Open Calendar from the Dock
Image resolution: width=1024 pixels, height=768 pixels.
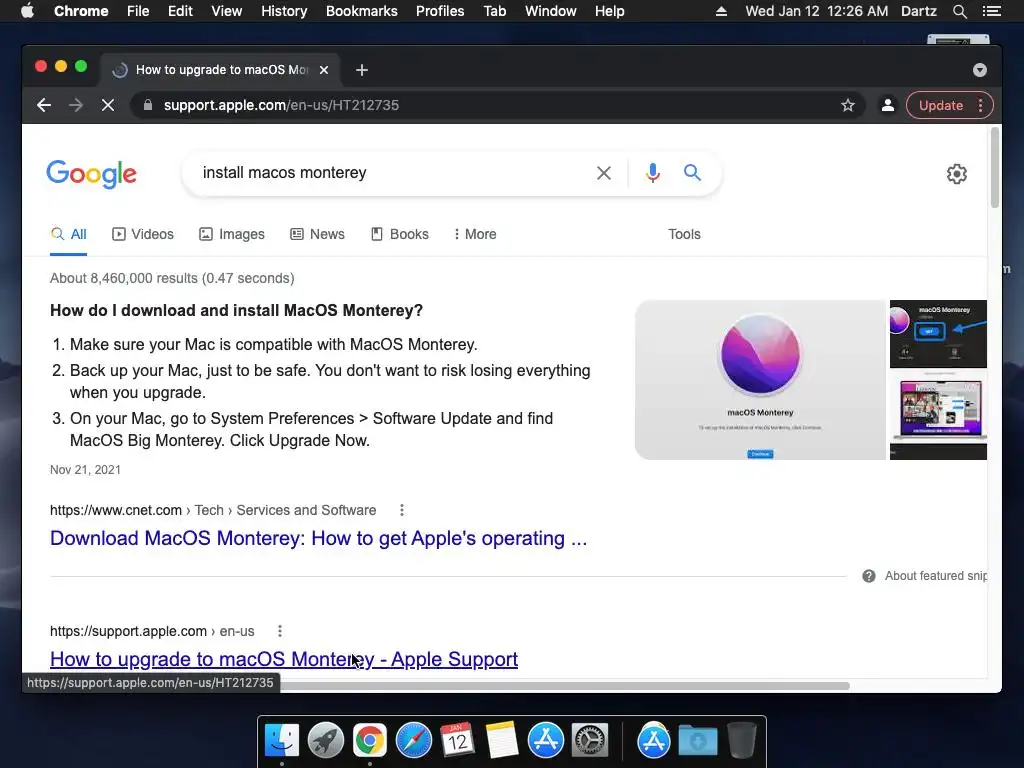(457, 741)
